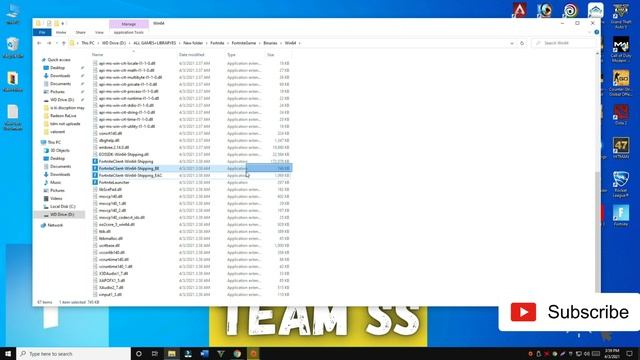
Task: Refresh the Win64 folder view
Action: [522, 43]
